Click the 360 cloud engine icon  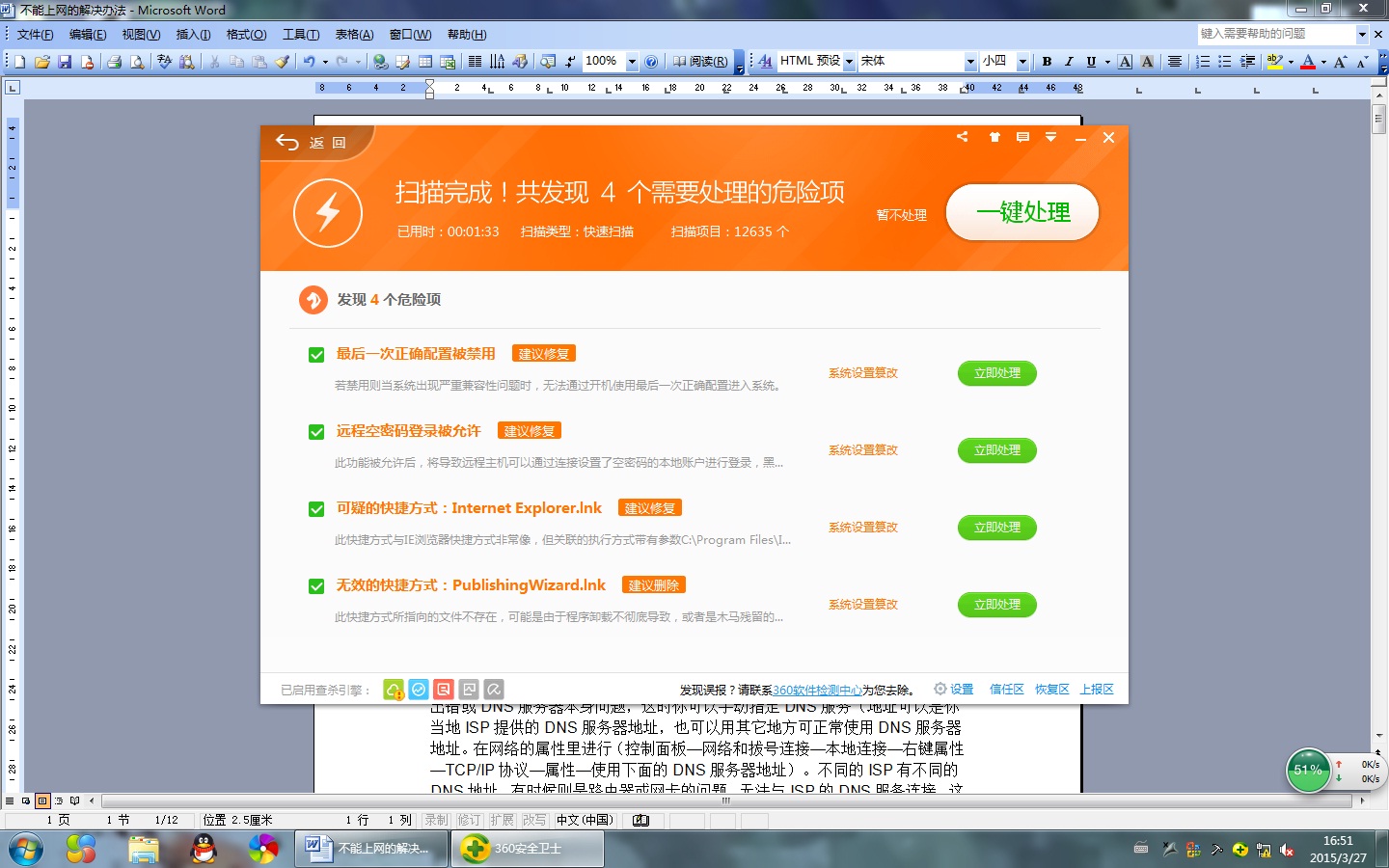[x=394, y=690]
